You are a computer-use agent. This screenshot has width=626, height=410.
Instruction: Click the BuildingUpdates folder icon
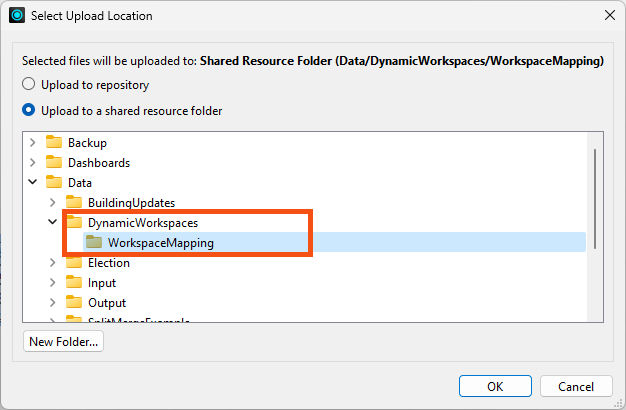74,203
